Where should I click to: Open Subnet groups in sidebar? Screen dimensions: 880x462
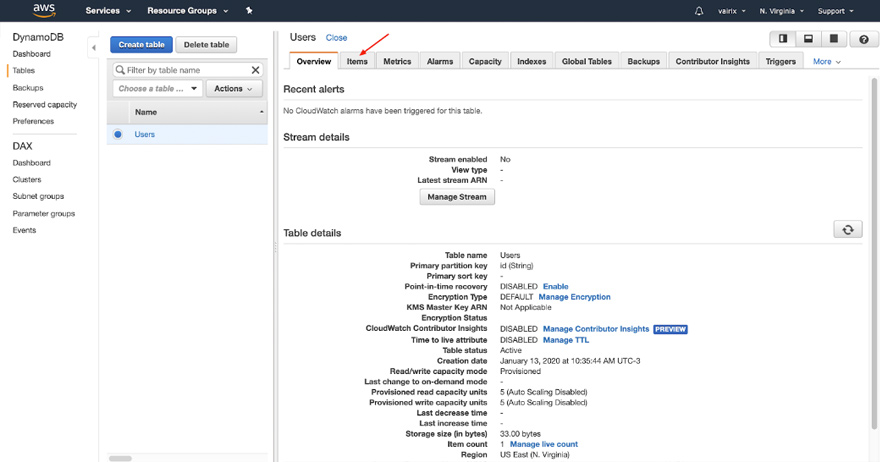pos(38,196)
